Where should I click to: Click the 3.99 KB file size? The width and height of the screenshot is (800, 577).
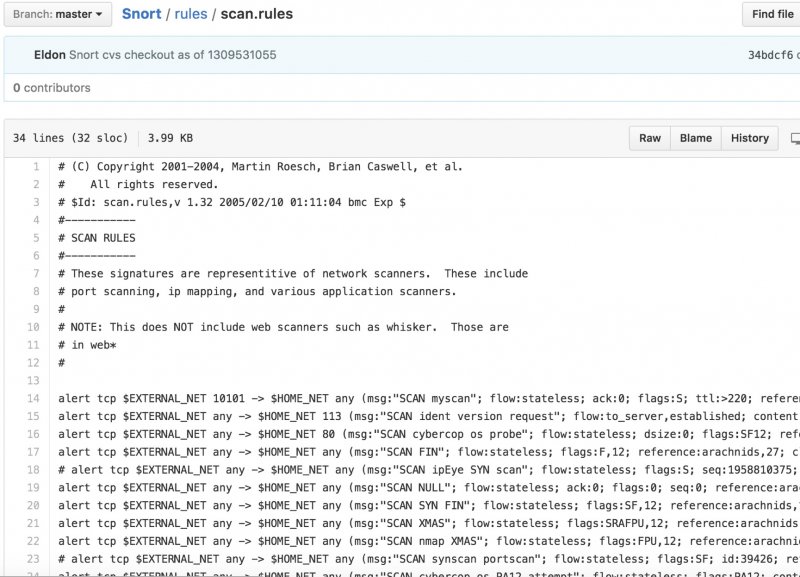tap(170, 138)
